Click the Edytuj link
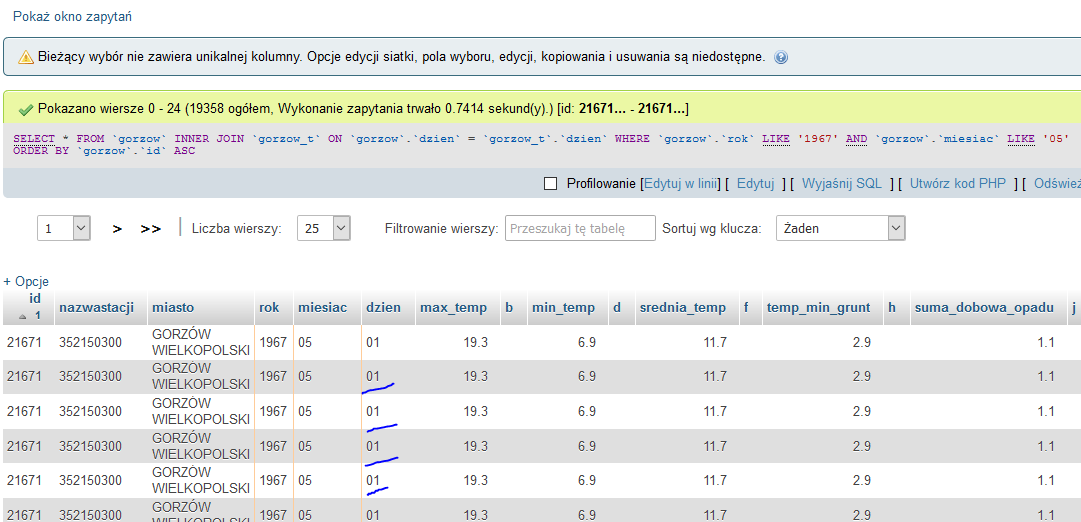 [x=756, y=183]
